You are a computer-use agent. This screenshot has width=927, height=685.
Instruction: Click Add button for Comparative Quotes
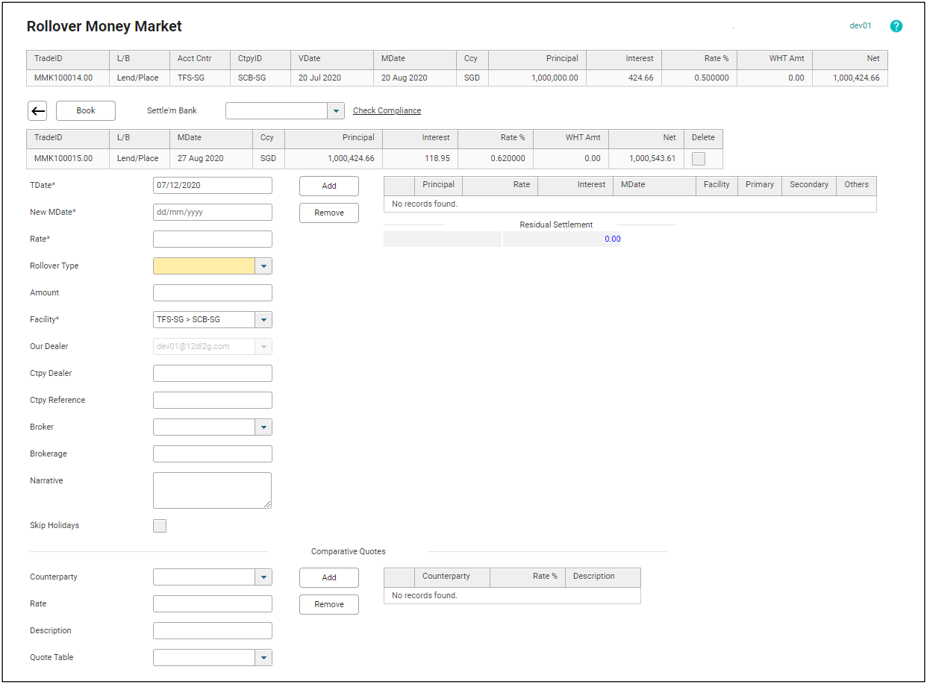[x=329, y=578]
